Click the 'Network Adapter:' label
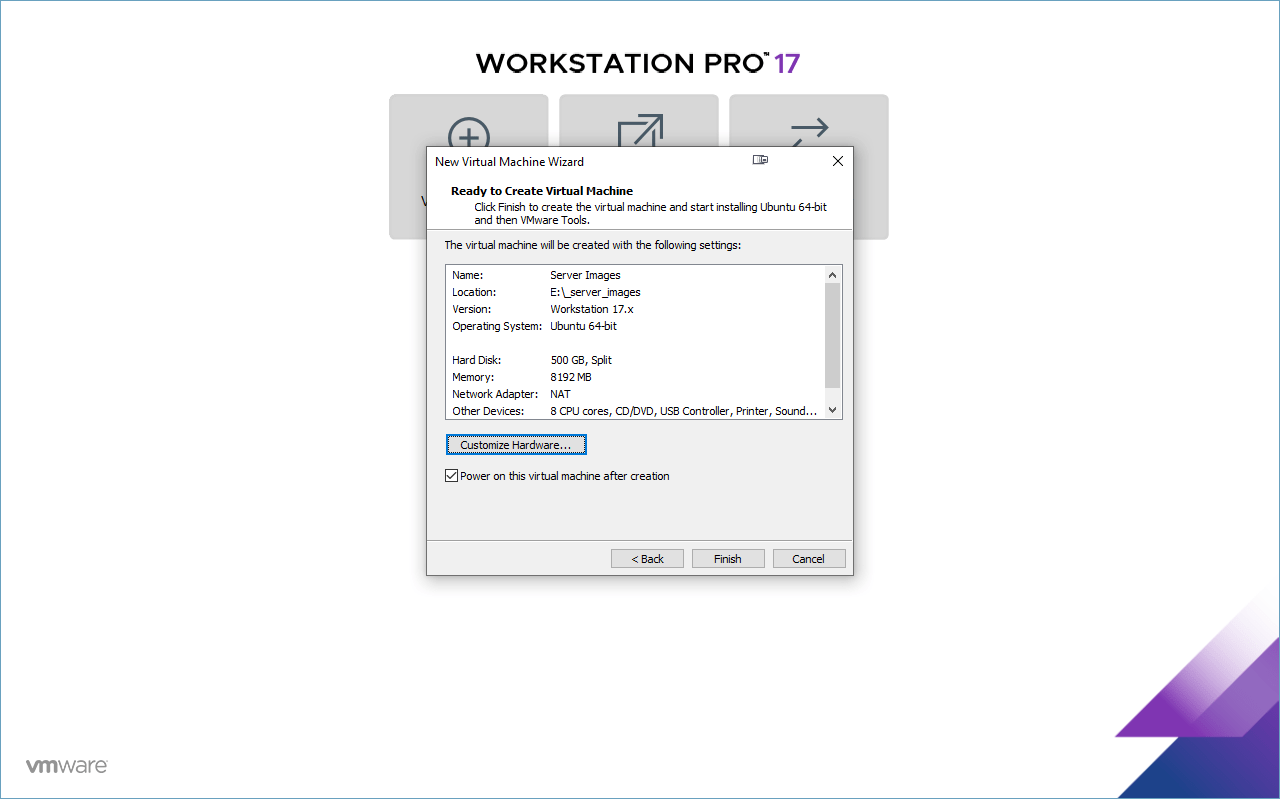This screenshot has height=799, width=1280. tap(495, 394)
